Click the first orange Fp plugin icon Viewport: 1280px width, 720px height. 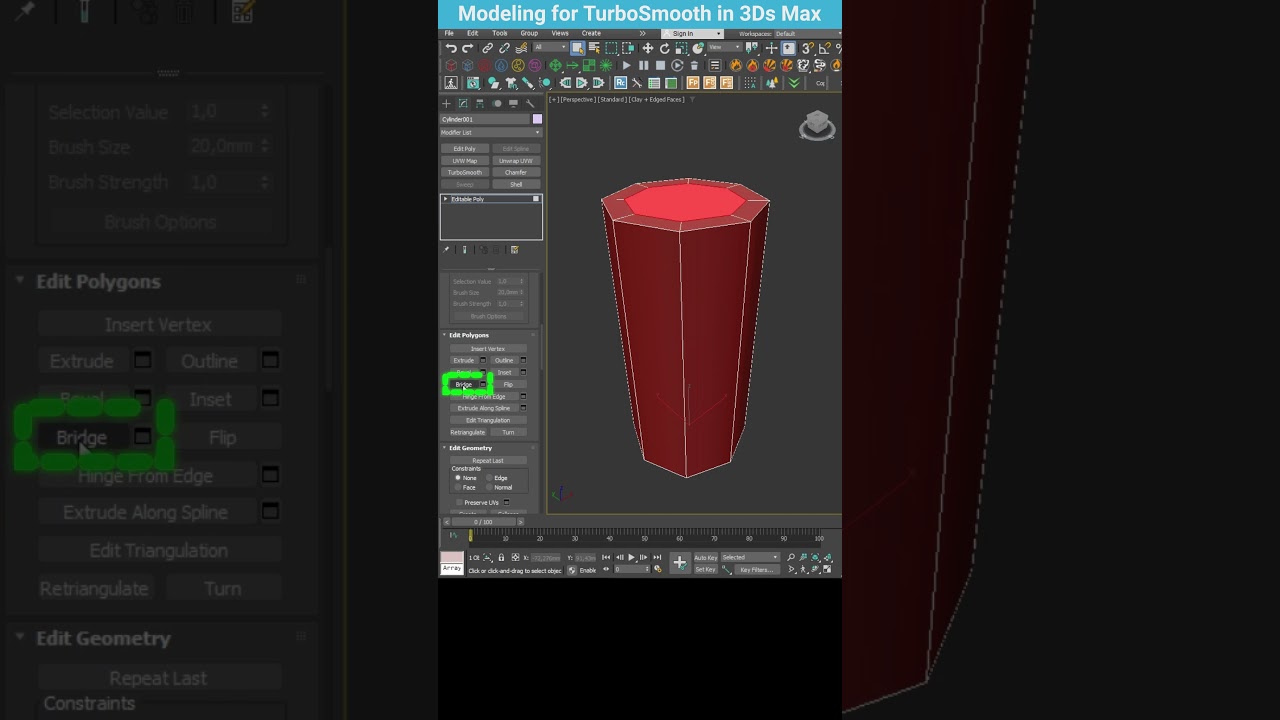[x=693, y=82]
